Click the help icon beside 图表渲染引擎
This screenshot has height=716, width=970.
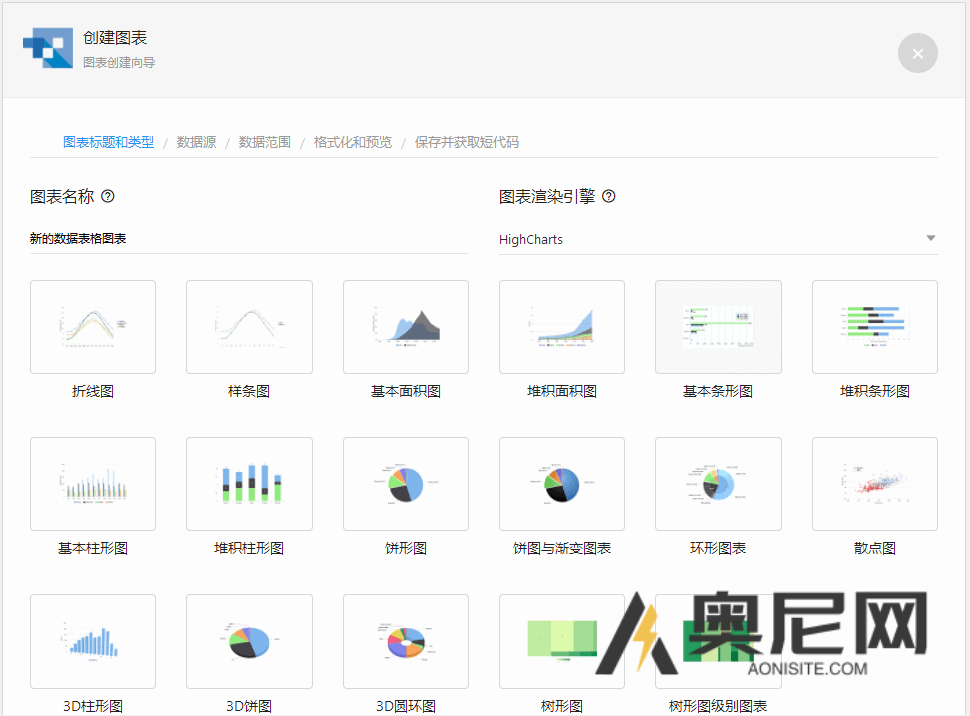click(x=609, y=196)
